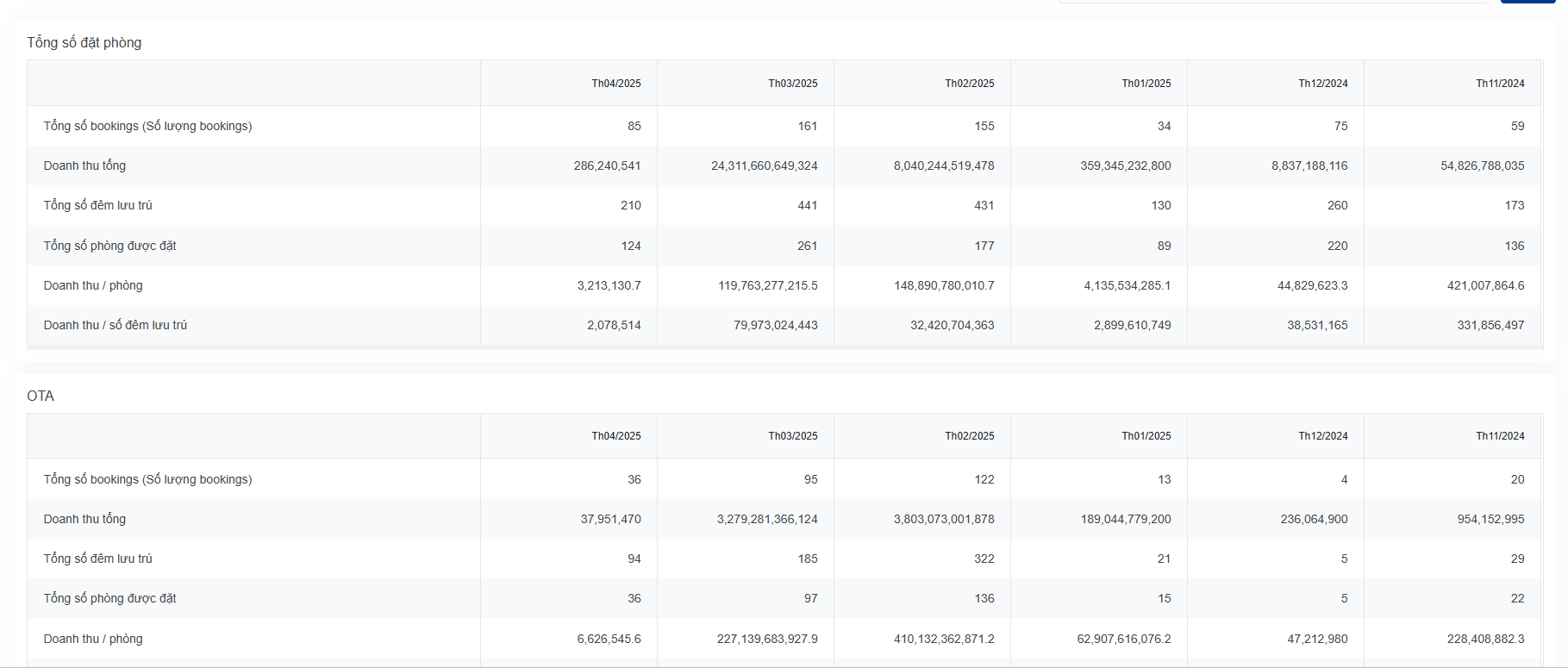Screen dimensions: 1568x668
Task: Select the 122 bookings cell in OTA table
Action: [x=984, y=479]
